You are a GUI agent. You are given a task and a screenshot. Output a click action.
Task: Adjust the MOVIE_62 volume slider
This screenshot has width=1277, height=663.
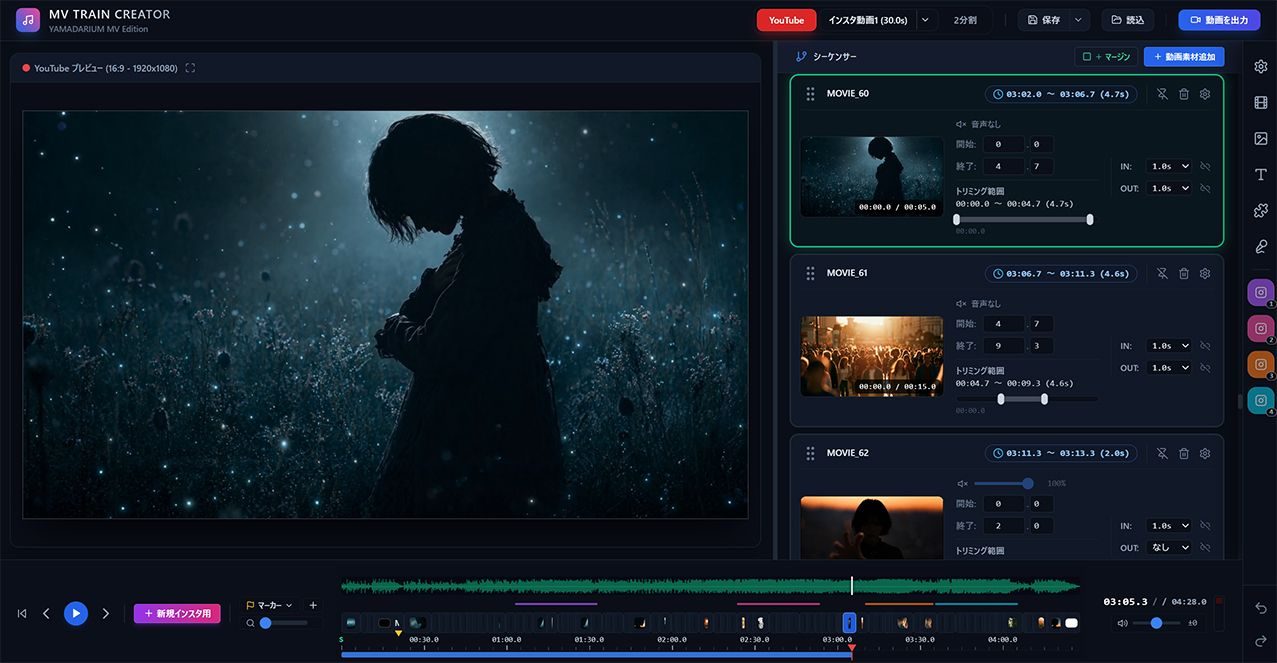pos(1001,483)
